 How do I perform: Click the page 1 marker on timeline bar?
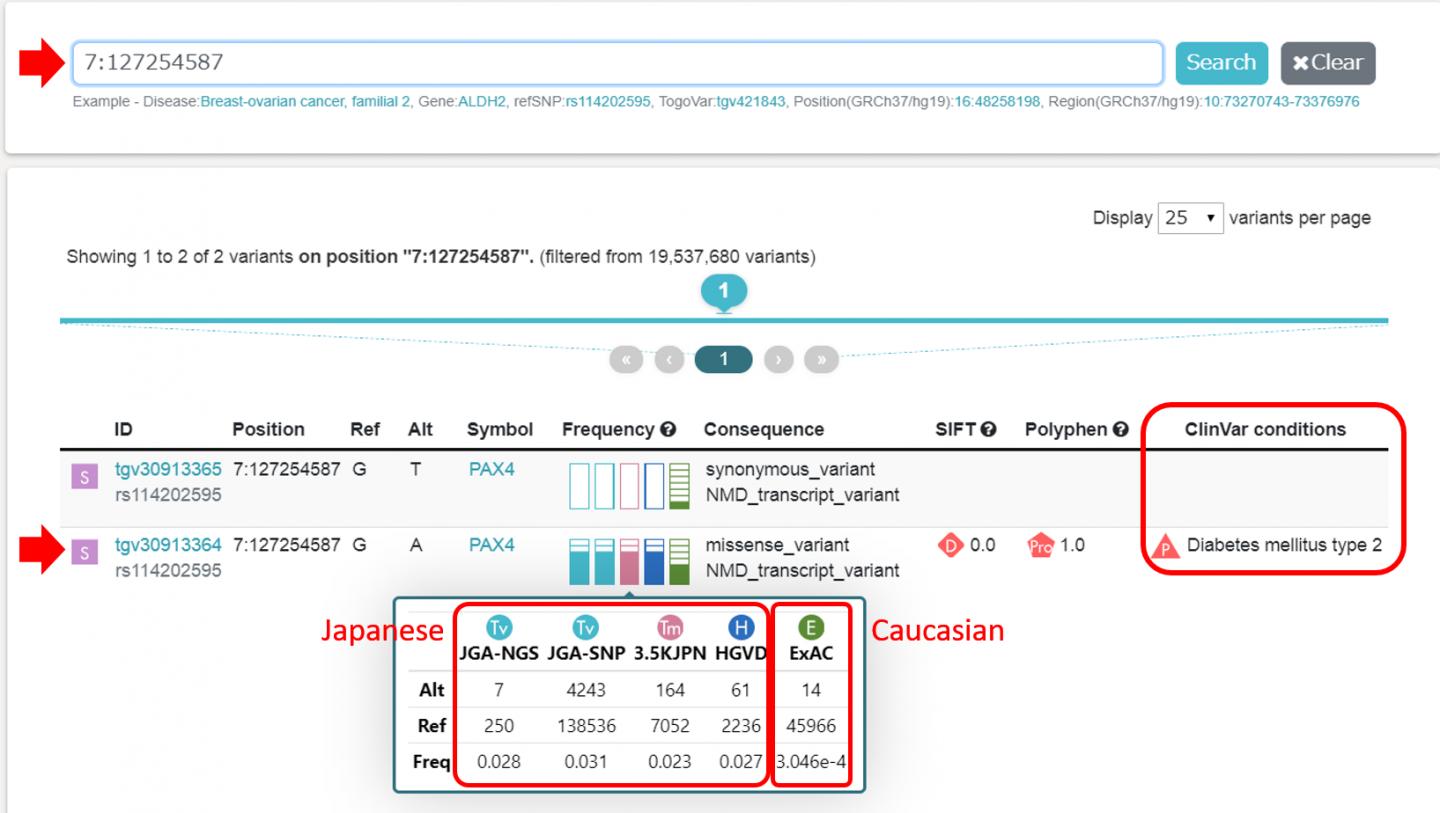tap(724, 292)
